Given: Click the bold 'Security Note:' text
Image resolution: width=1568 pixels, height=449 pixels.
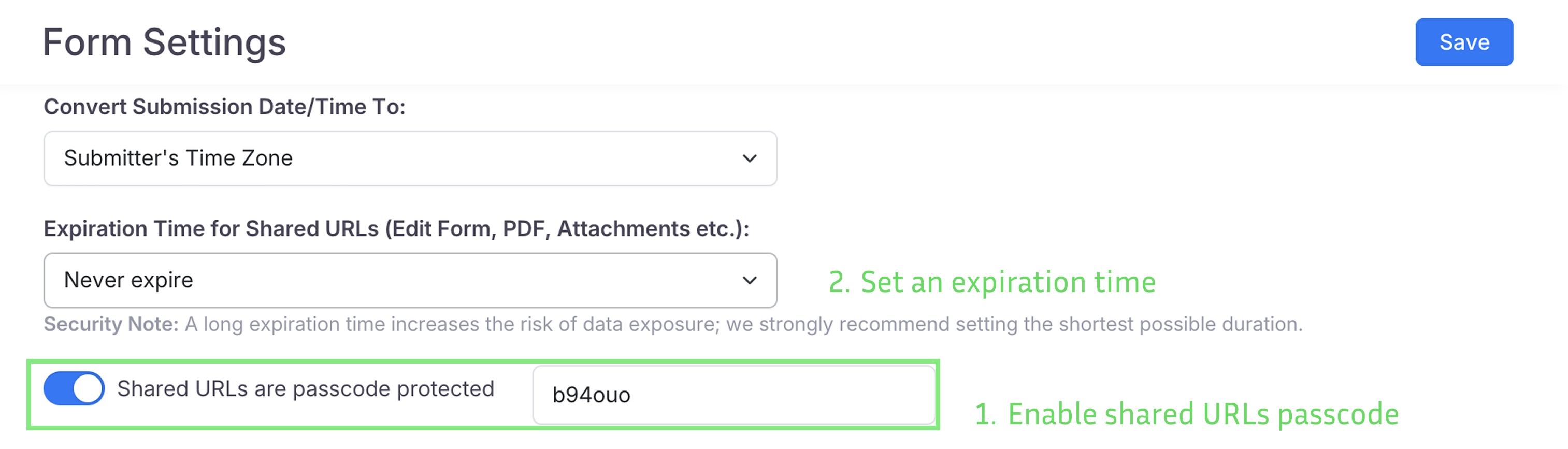Looking at the screenshot, I should pos(111,324).
